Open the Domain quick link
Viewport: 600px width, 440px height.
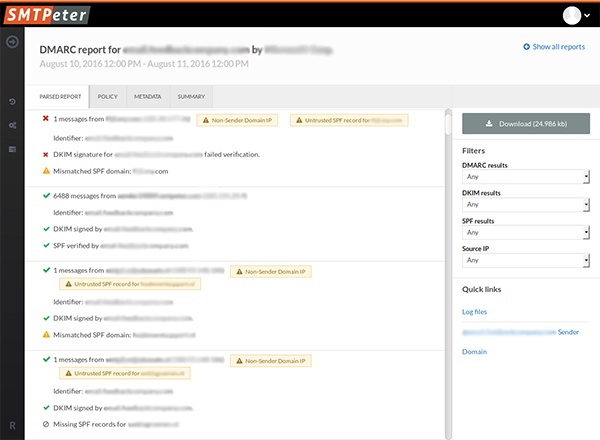pyautogui.click(x=474, y=352)
